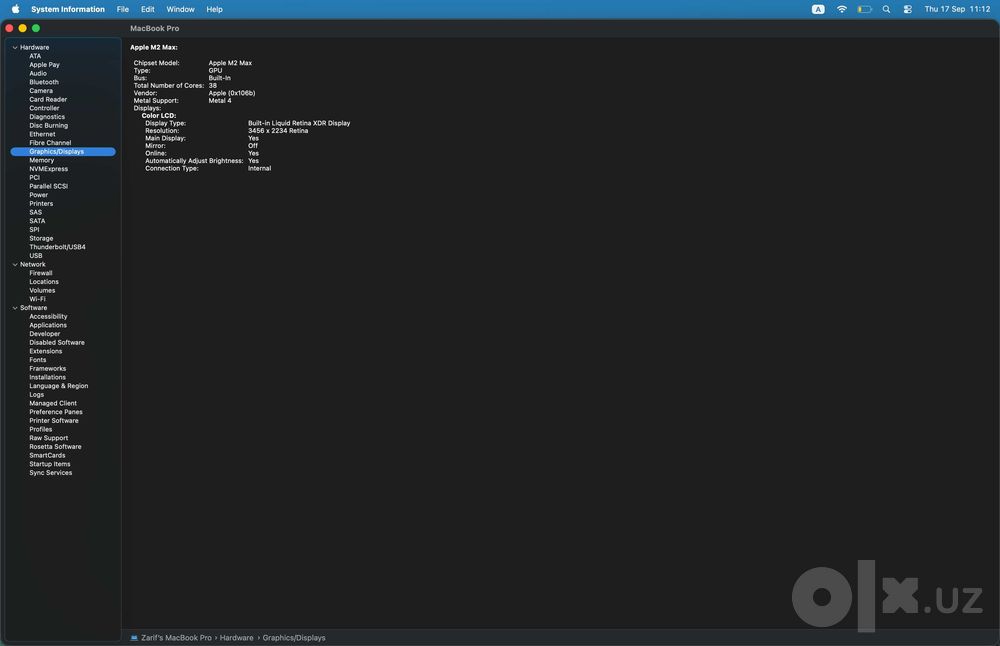Select Apple Pay in the sidebar
The width and height of the screenshot is (1000, 646).
coord(44,64)
